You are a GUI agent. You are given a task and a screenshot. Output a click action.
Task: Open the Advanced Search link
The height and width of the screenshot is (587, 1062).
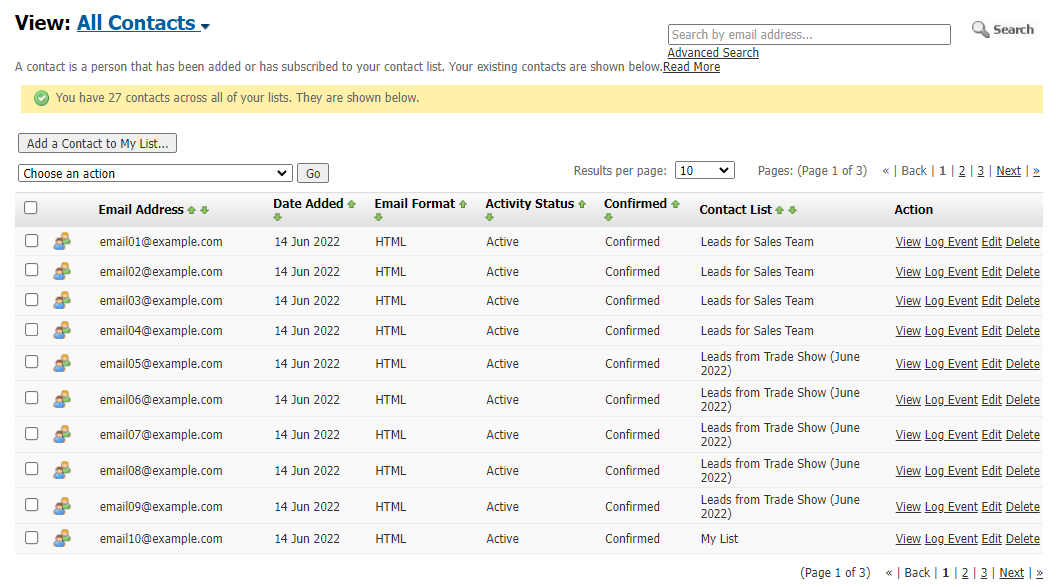coord(713,53)
